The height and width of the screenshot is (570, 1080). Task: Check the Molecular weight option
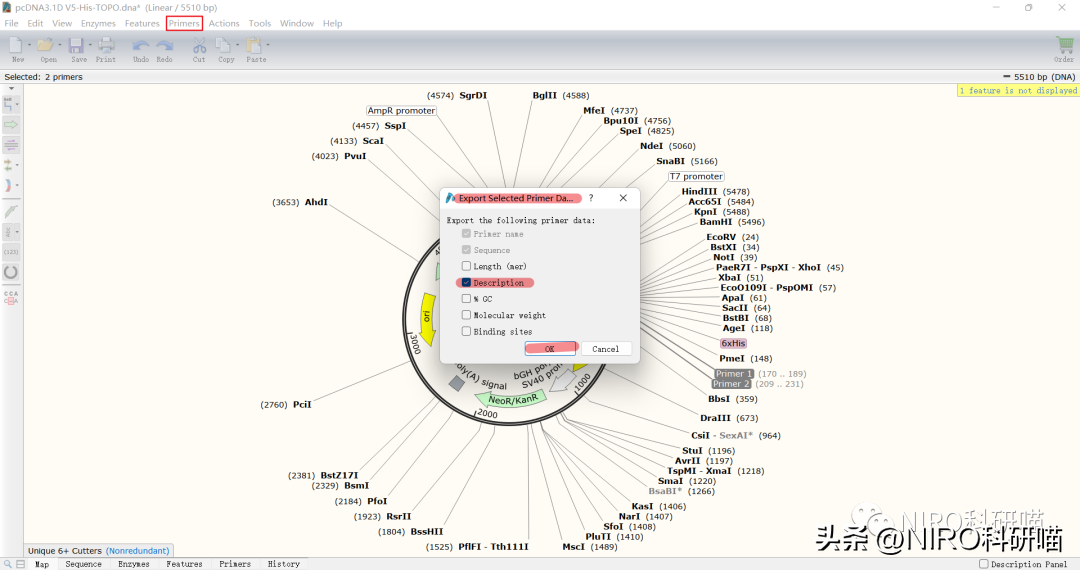(466, 315)
